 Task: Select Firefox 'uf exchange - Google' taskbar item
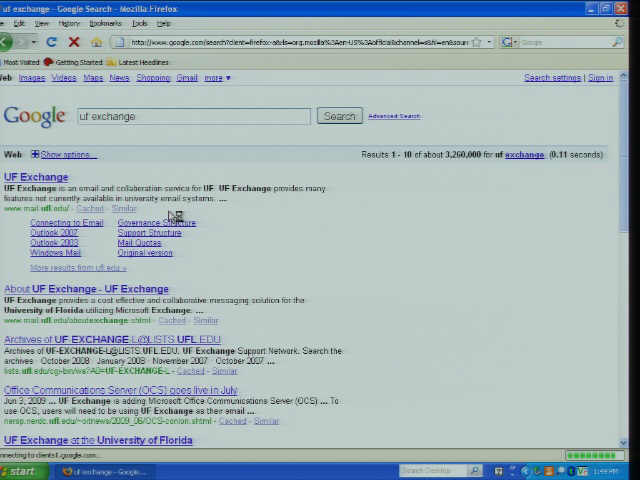104,472
